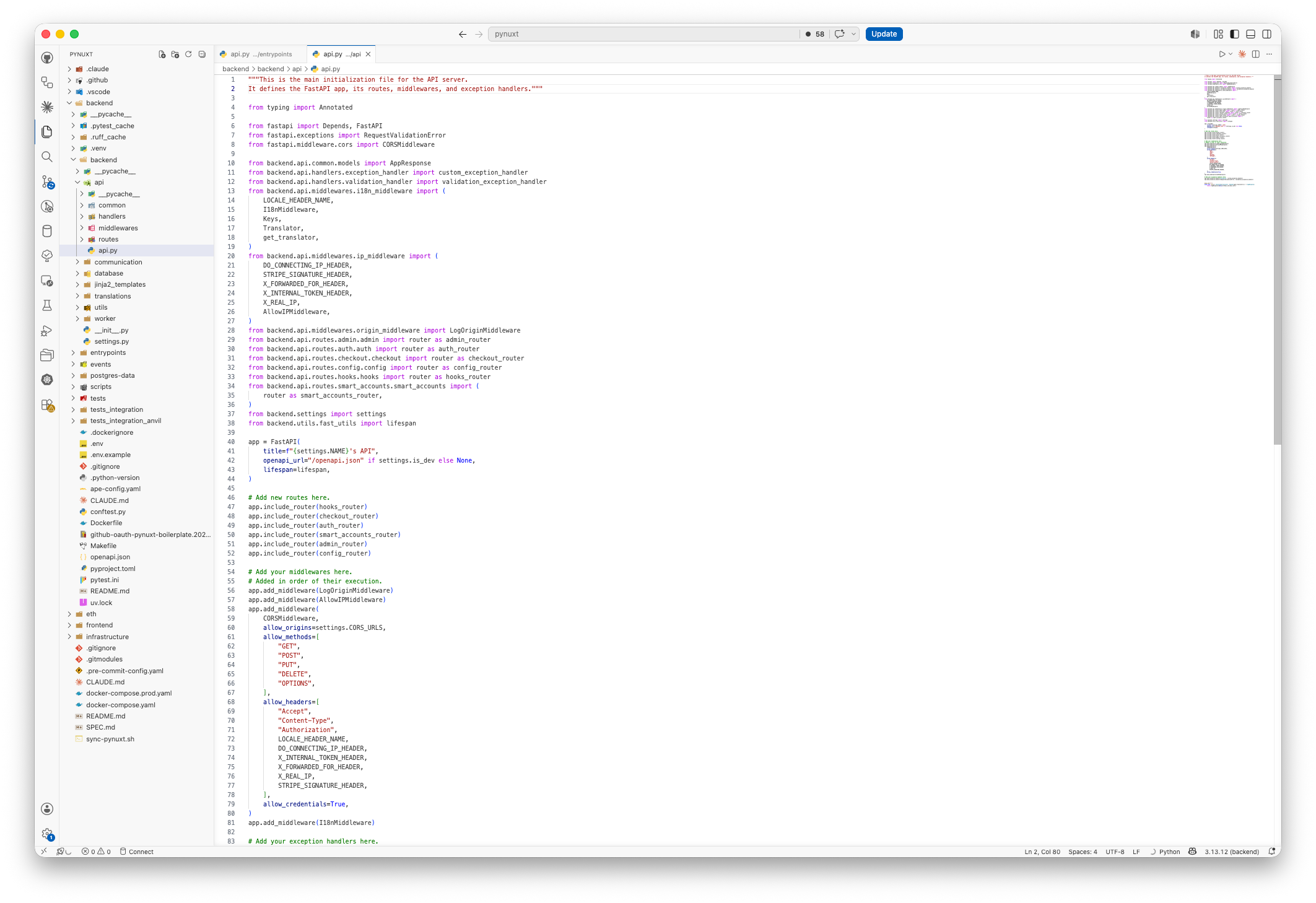Open the Claude asterisk icon in activity bar

pyautogui.click(x=47, y=107)
